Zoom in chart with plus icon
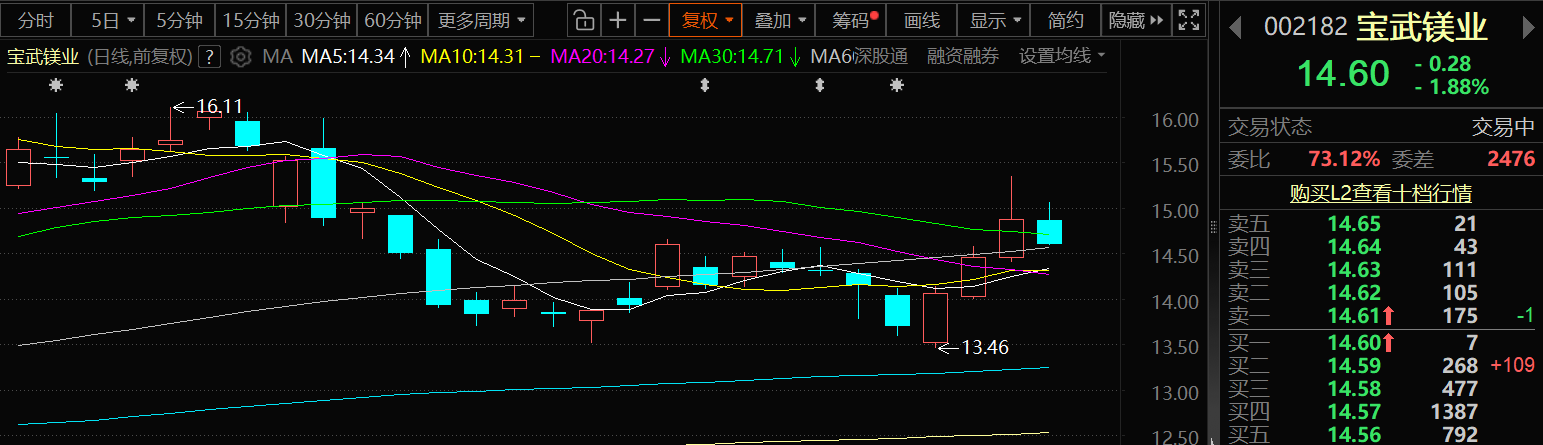Image resolution: width=1543 pixels, height=445 pixels. coord(619,20)
